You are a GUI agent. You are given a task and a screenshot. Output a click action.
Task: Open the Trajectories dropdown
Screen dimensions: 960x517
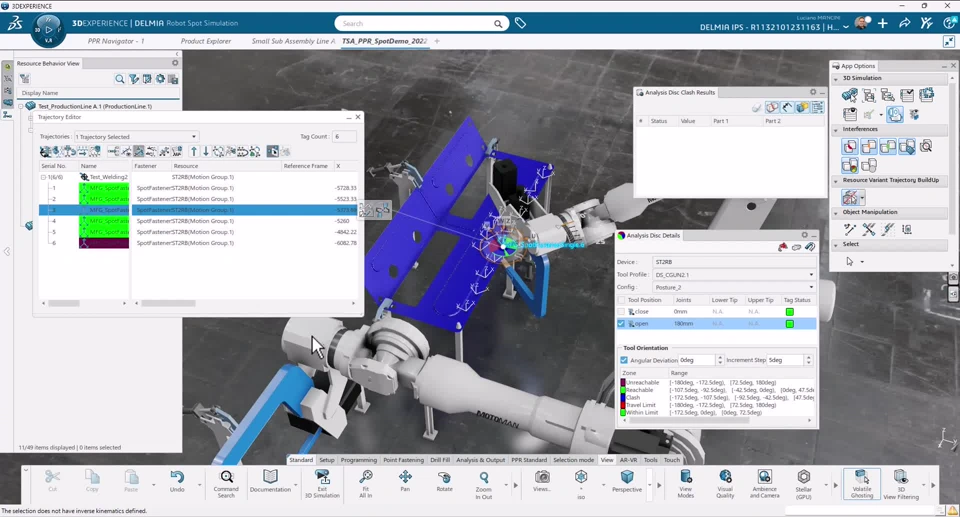pyautogui.click(x=136, y=137)
